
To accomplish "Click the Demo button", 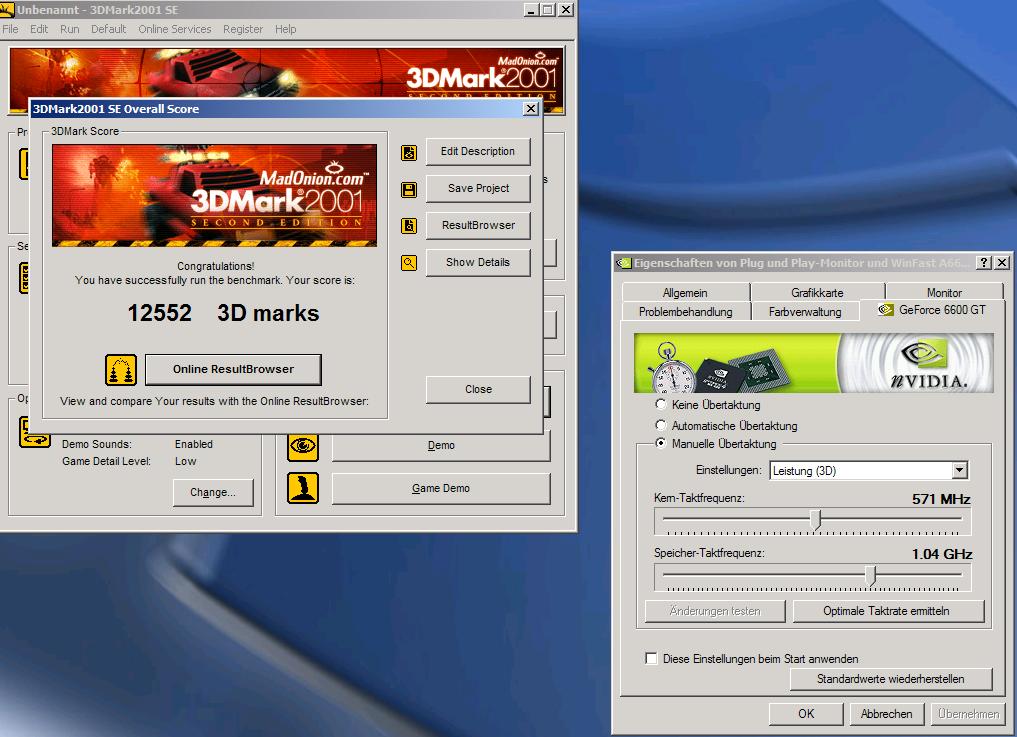I will 441,446.
